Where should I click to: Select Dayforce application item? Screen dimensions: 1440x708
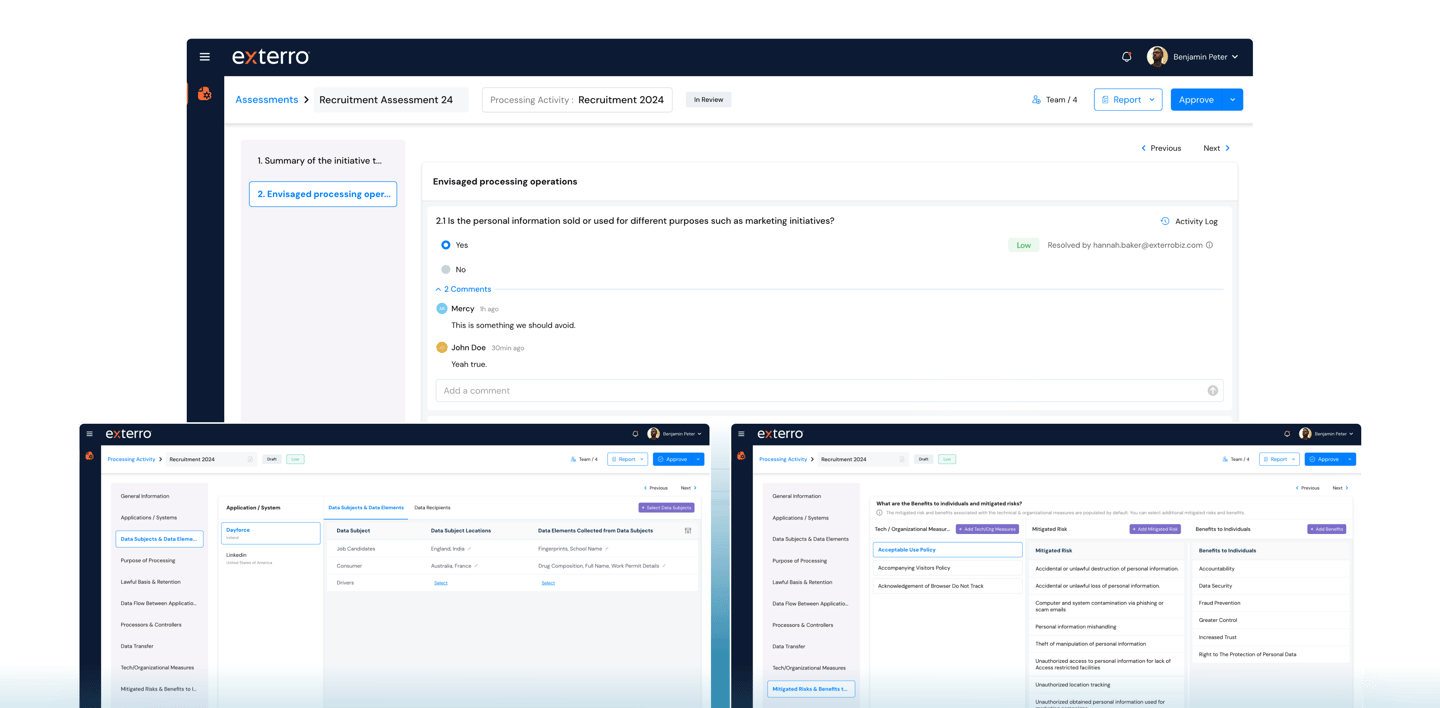(x=271, y=533)
